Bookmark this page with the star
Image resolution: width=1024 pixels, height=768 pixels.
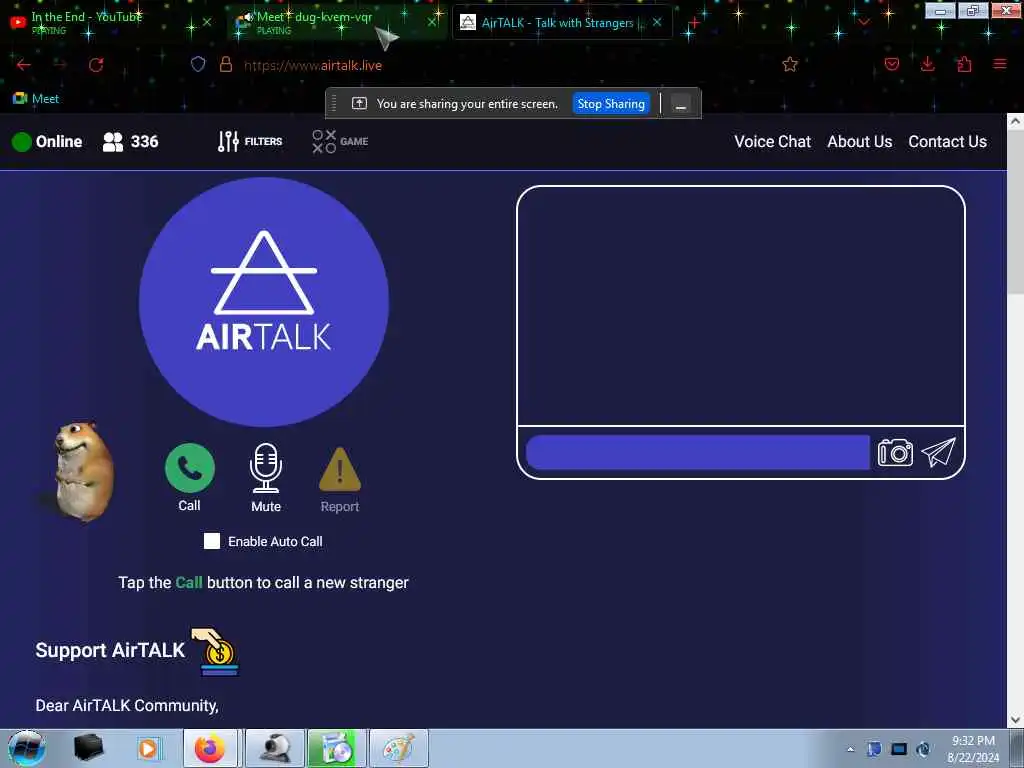790,64
